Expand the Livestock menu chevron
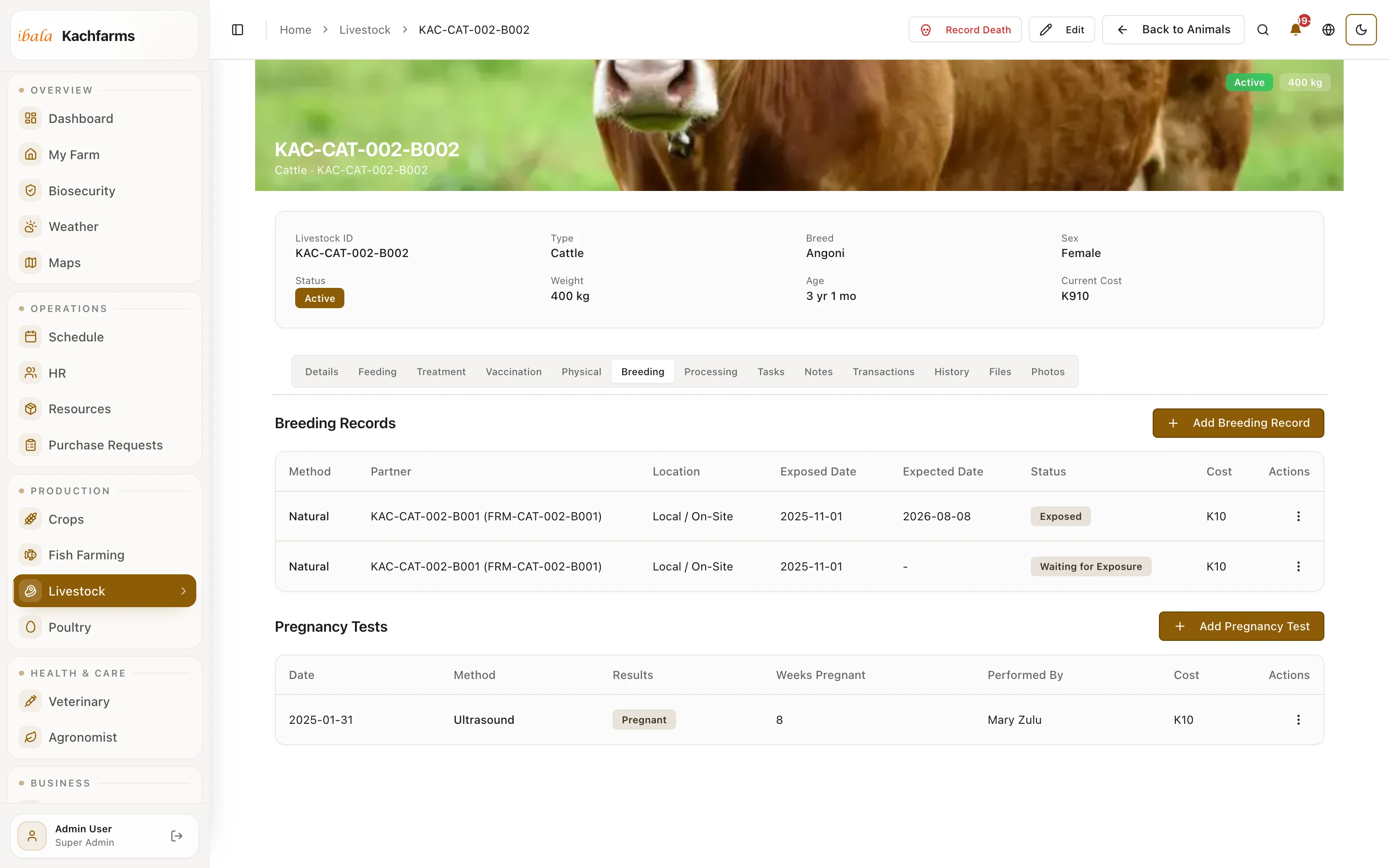 [183, 591]
